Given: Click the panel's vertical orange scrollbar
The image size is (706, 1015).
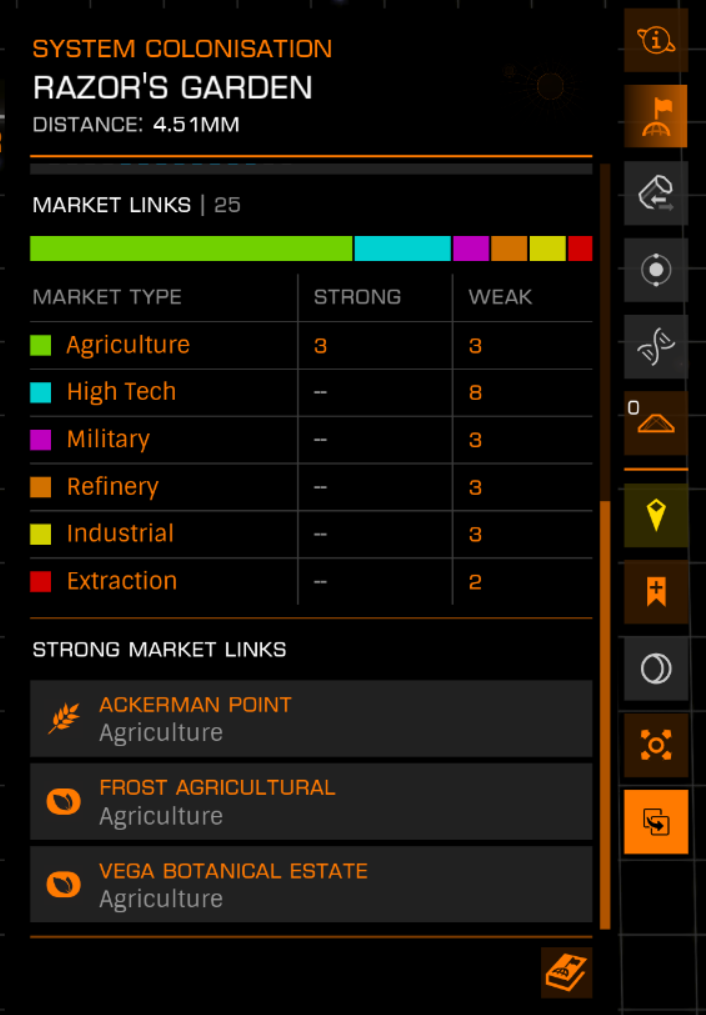Looking at the screenshot, I should coord(605,715).
